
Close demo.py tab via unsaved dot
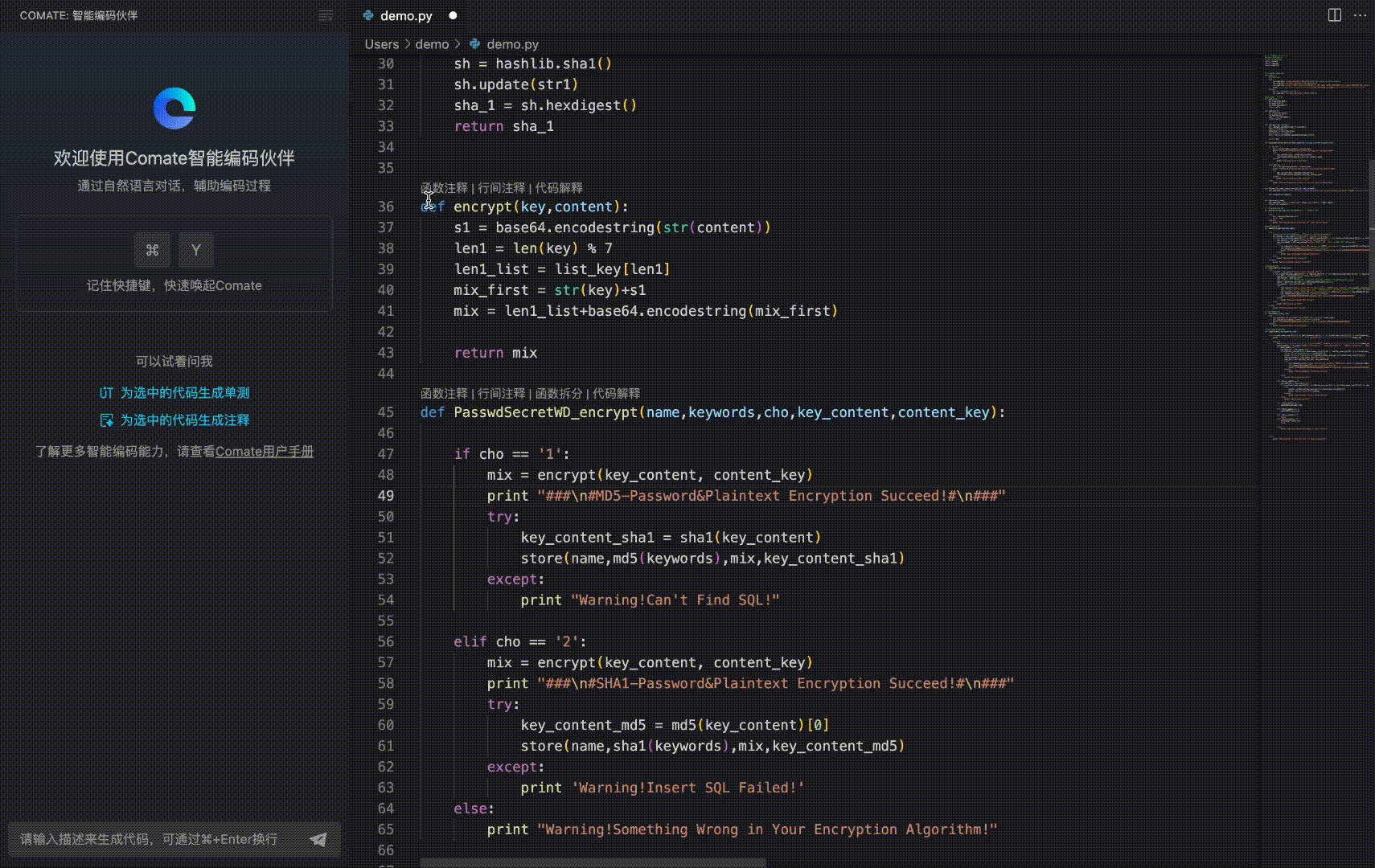[x=453, y=15]
